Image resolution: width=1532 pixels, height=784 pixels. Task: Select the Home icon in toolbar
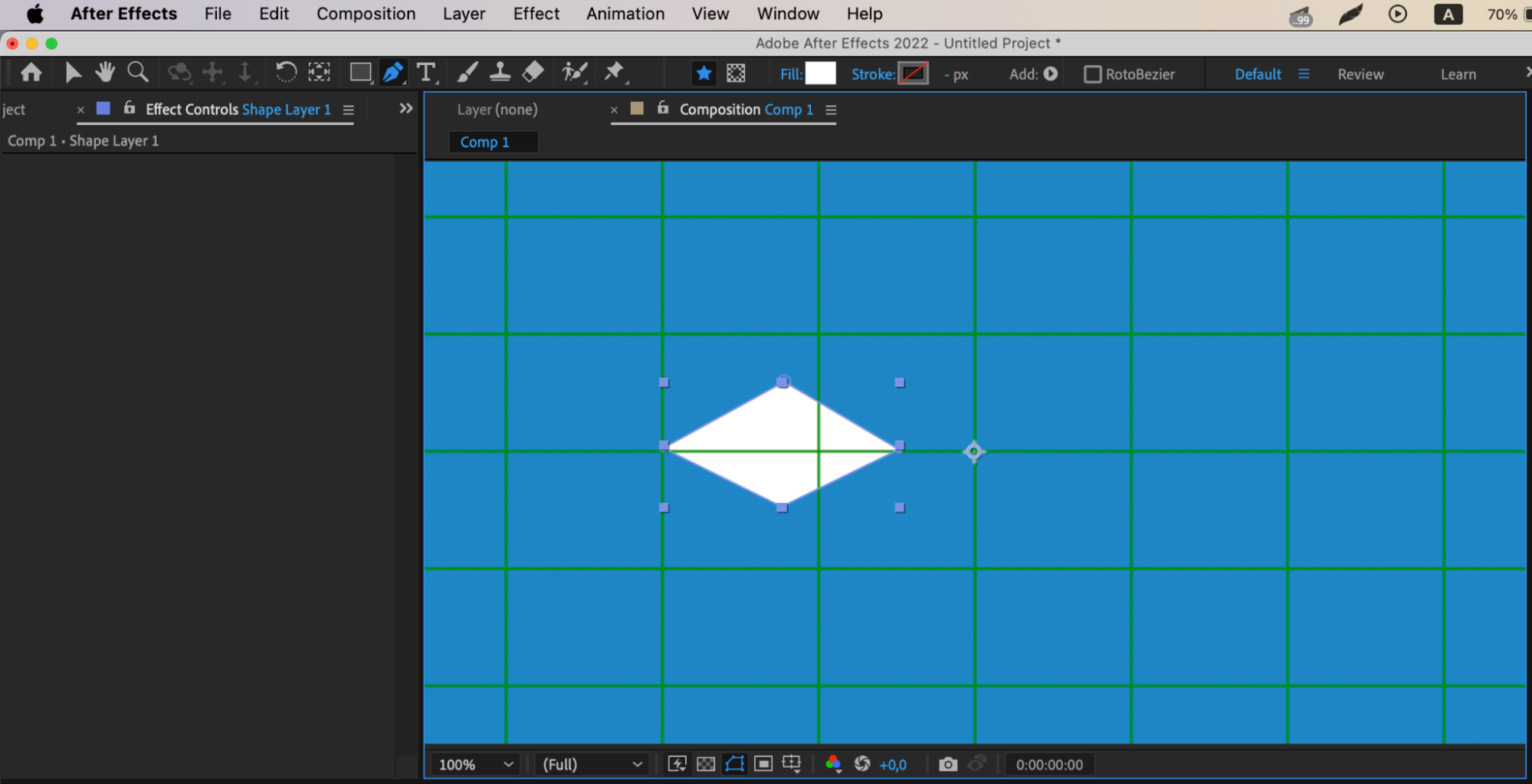[31, 73]
